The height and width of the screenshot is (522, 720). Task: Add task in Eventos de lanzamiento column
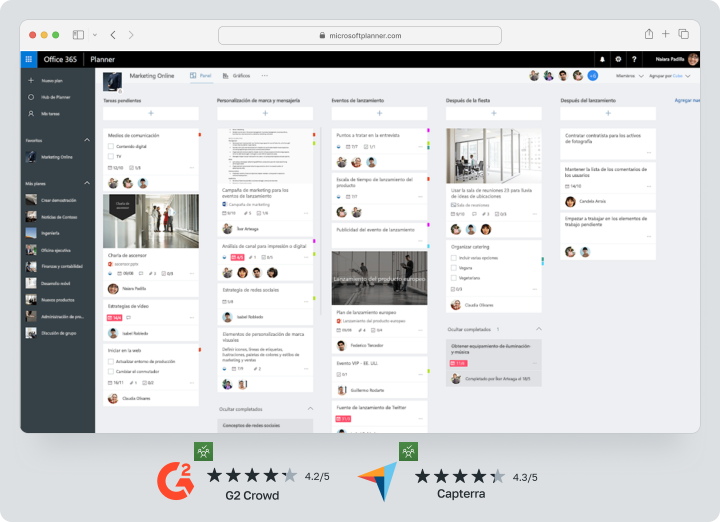379,113
